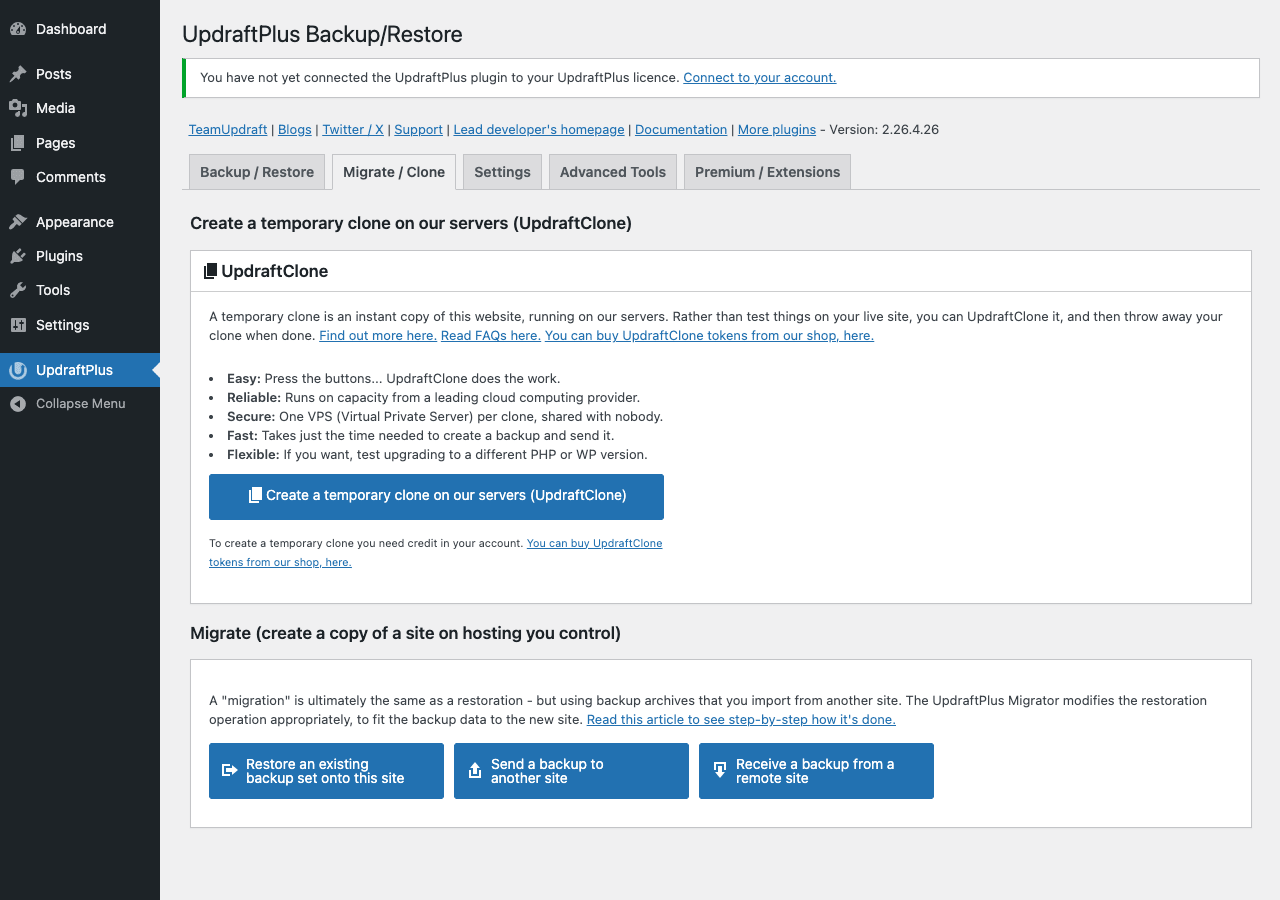Select the Migrate / Clone tab
Screen dimensions: 1280x900
(394, 172)
